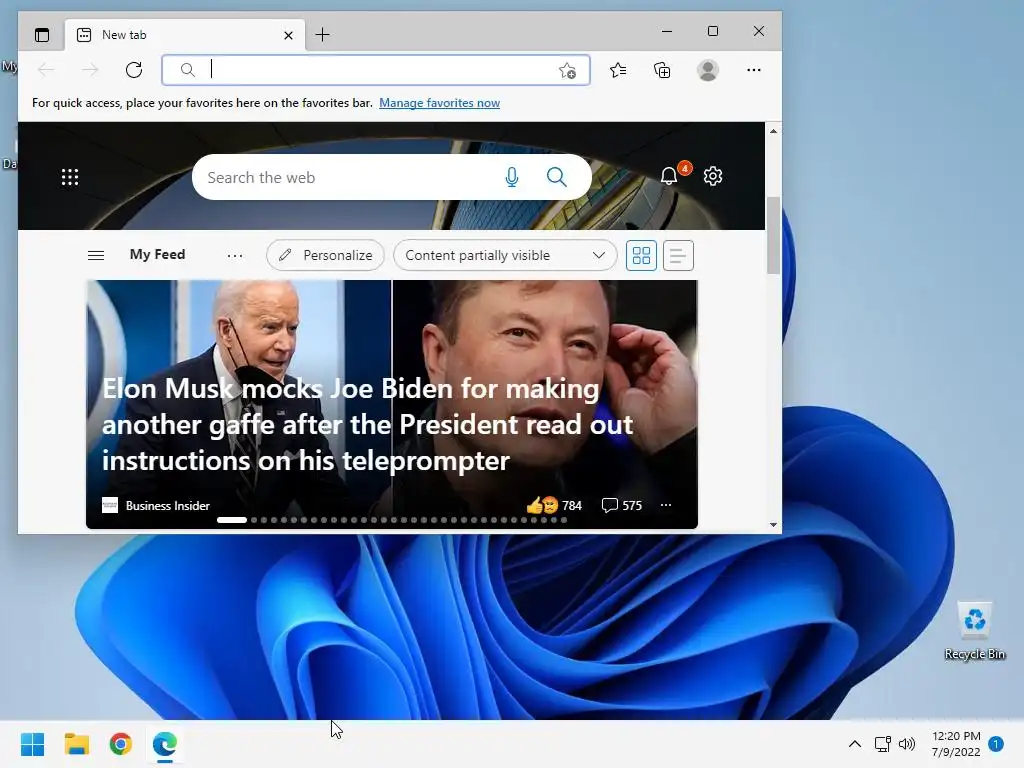Click the browser forward arrow
Viewport: 1024px width, 768px height.
coord(90,70)
